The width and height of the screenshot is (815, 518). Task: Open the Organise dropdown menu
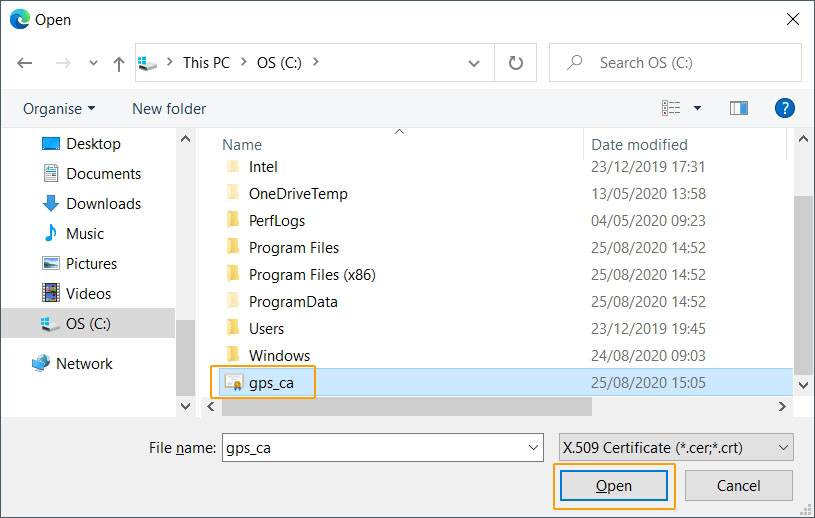pyautogui.click(x=59, y=108)
